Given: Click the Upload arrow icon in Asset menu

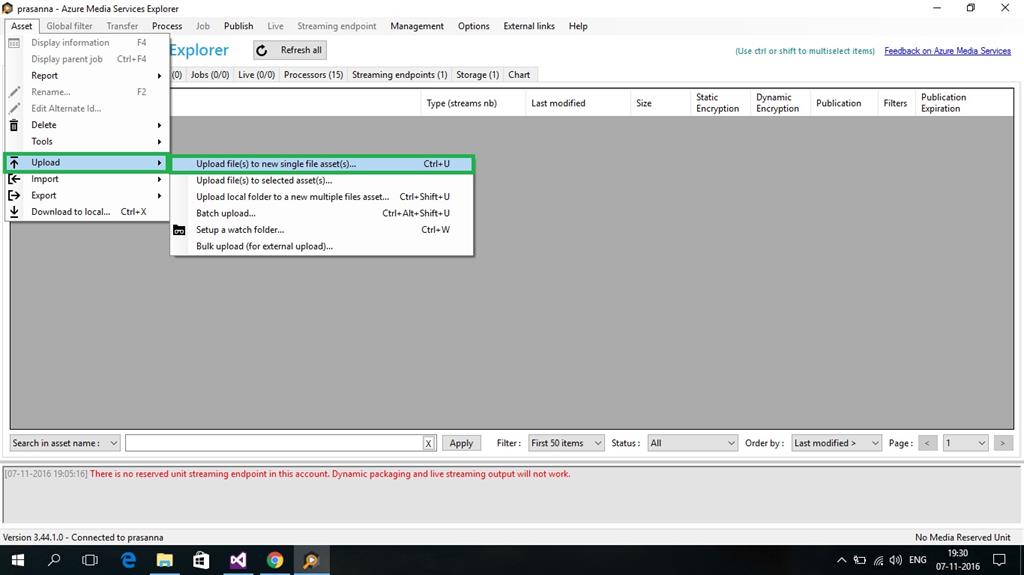Looking at the screenshot, I should pyautogui.click(x=14, y=163).
